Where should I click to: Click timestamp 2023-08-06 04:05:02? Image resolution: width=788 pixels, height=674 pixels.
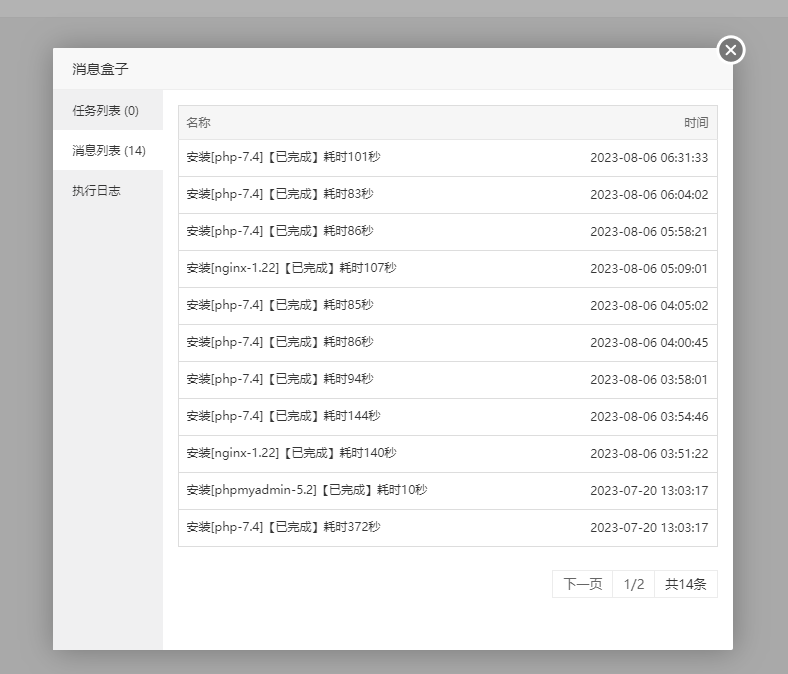649,306
